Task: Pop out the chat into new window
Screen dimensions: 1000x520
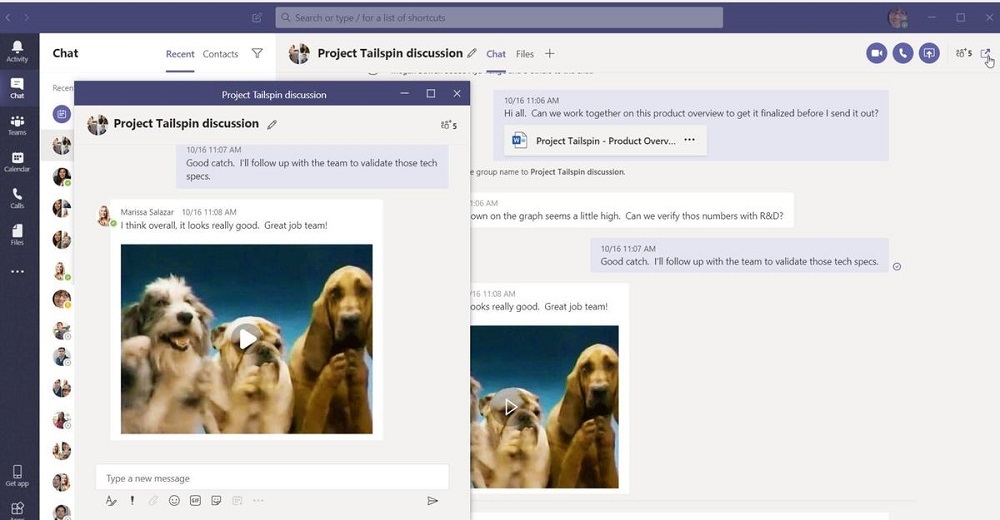Action: coord(985,54)
